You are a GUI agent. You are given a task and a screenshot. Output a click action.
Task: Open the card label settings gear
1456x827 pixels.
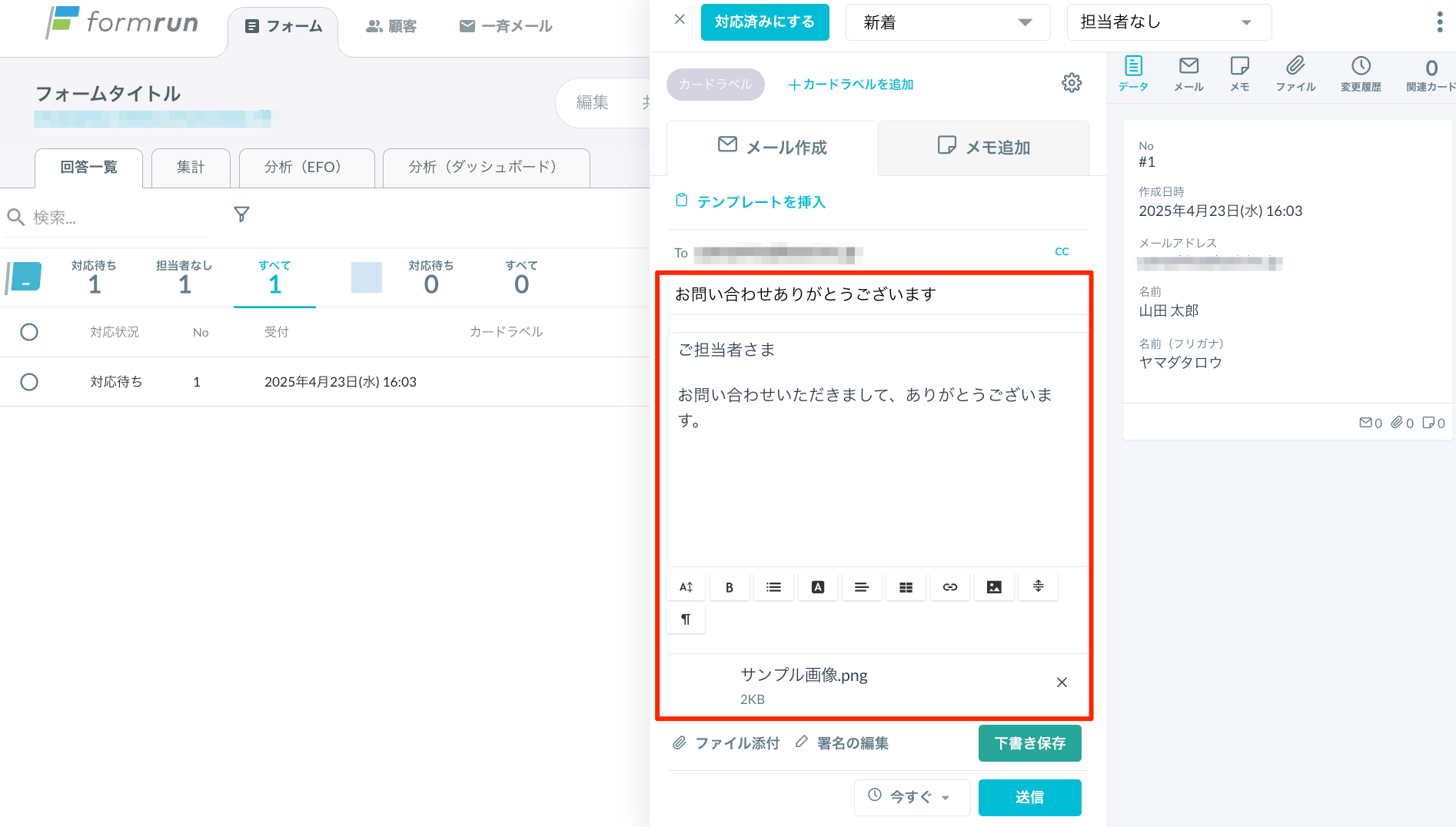(x=1072, y=83)
